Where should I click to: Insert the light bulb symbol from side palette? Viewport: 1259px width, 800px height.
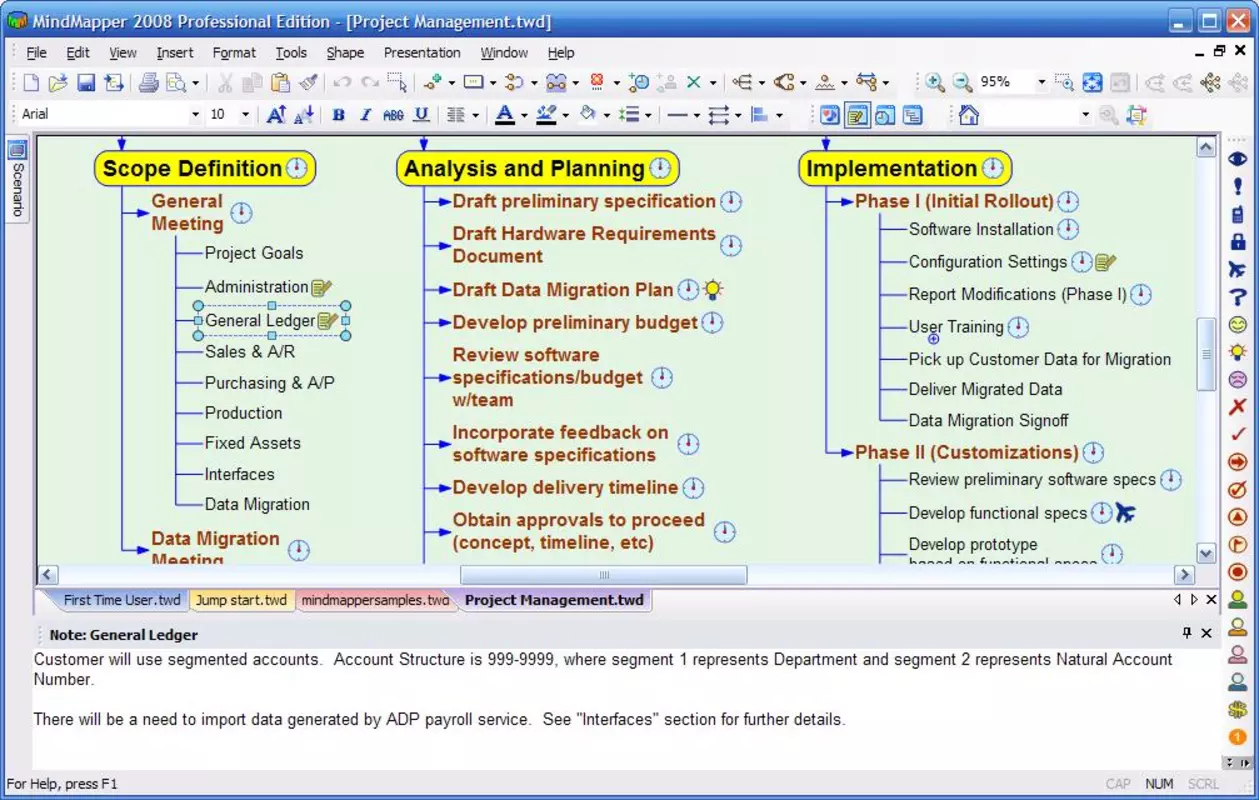tap(1238, 352)
